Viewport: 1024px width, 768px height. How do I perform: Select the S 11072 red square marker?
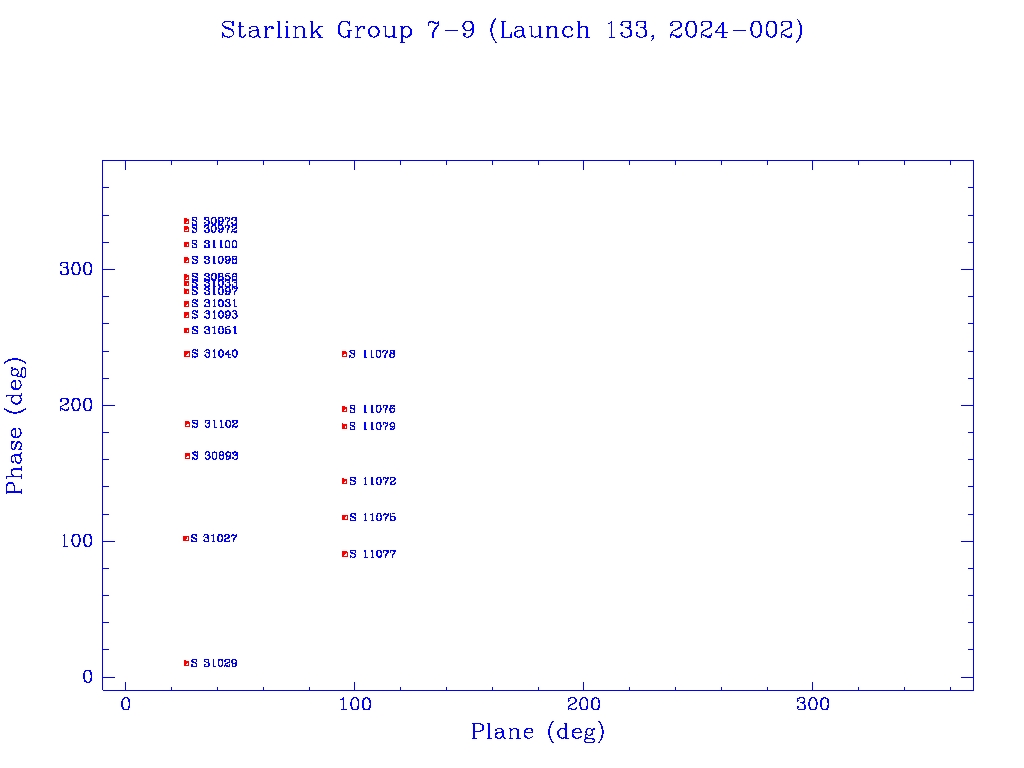pos(344,481)
